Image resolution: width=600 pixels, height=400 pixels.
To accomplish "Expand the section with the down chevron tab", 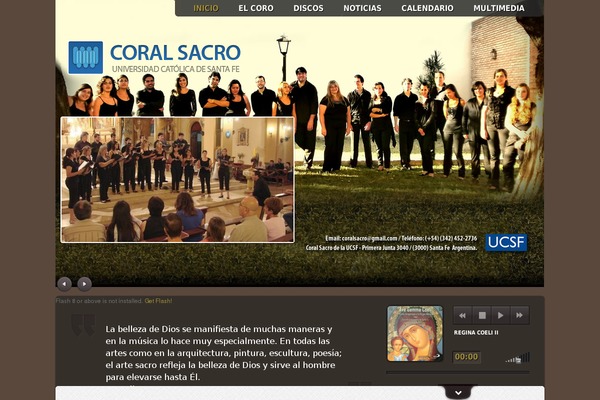I will tap(458, 392).
